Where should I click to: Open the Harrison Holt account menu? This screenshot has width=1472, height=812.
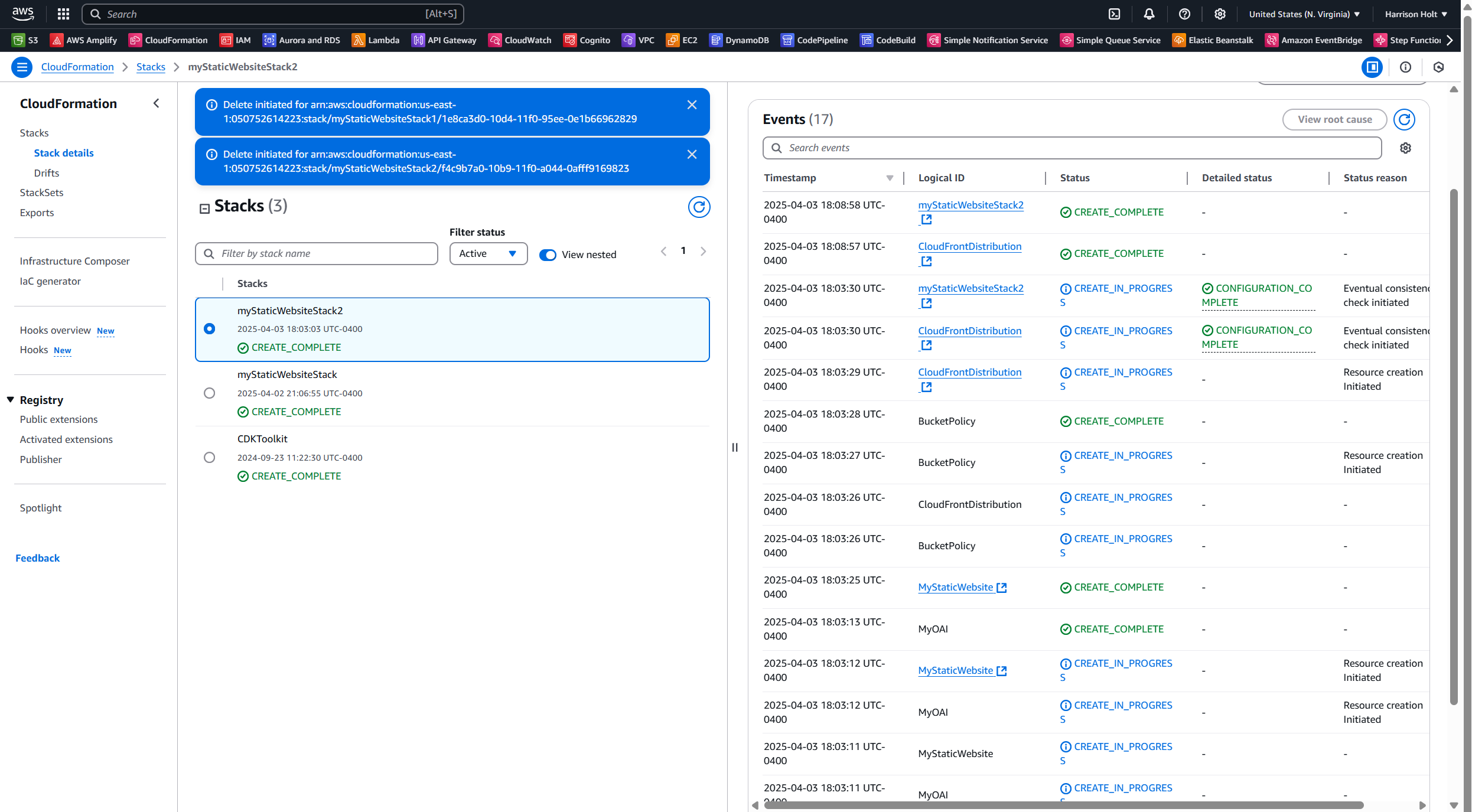(1415, 14)
